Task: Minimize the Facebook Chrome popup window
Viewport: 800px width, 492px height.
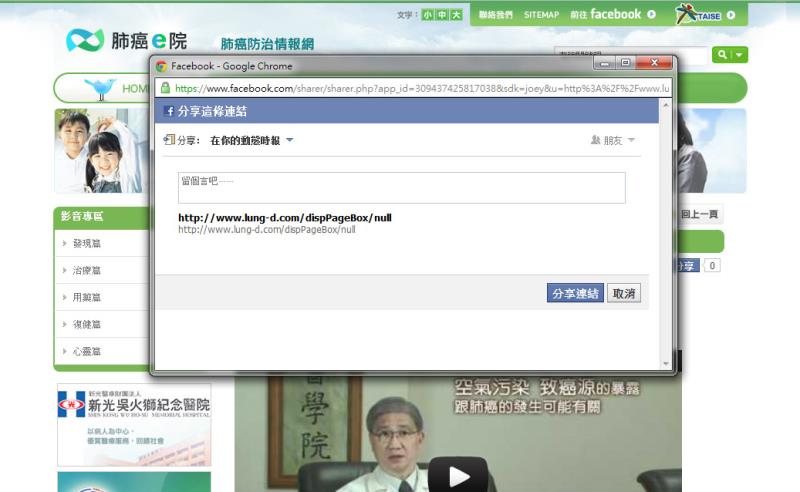Action: 605,63
